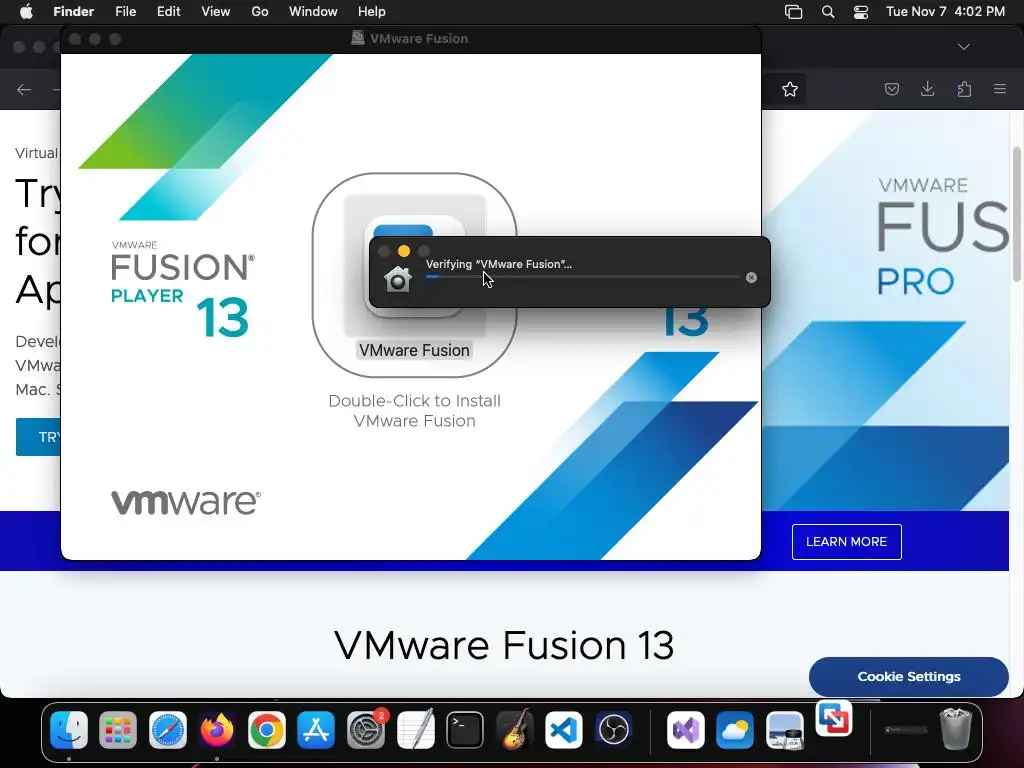Bookmark the page with Firefox's star icon
Screen dimensions: 1024x768
790,89
